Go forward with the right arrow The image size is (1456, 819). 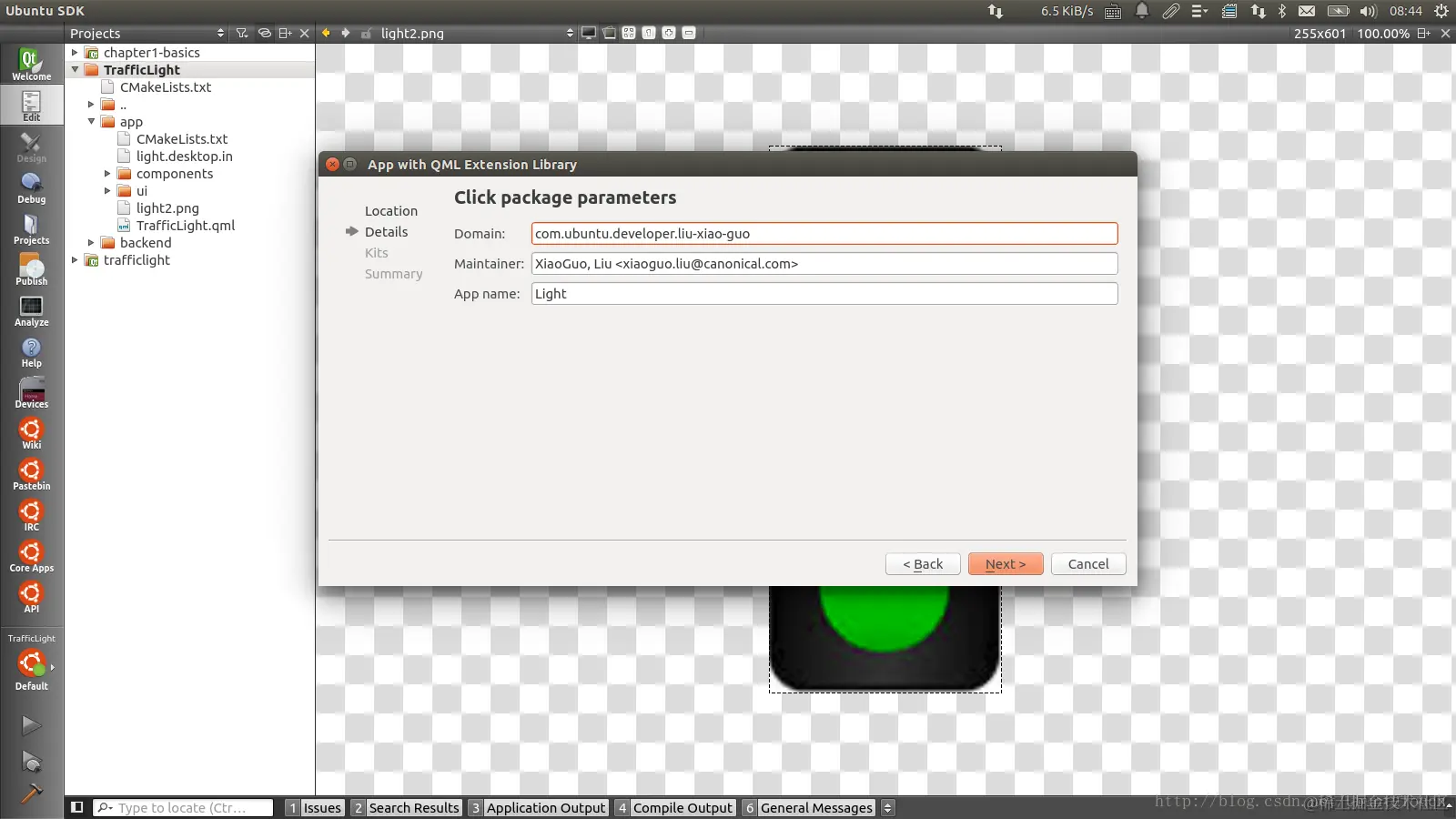point(346,33)
